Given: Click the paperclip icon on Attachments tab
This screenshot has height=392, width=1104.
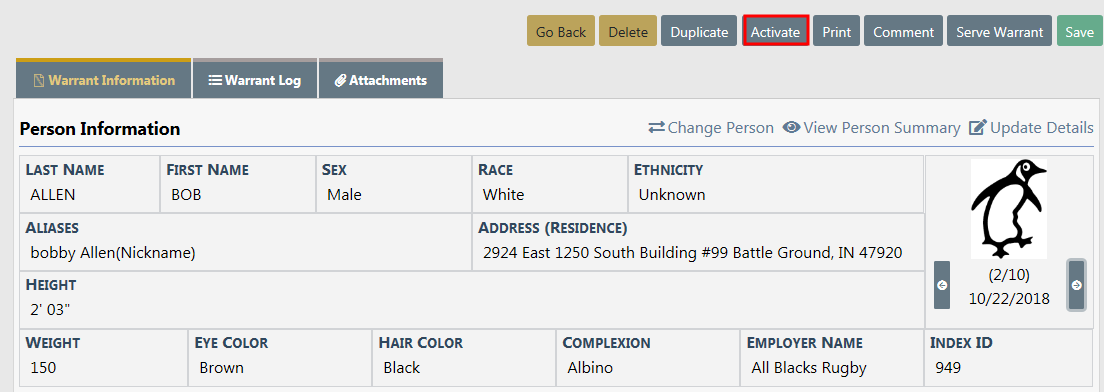Looking at the screenshot, I should coord(340,80).
